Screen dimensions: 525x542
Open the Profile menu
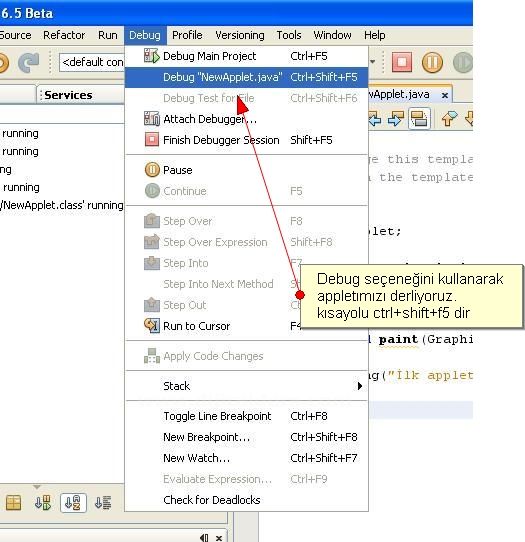click(187, 35)
